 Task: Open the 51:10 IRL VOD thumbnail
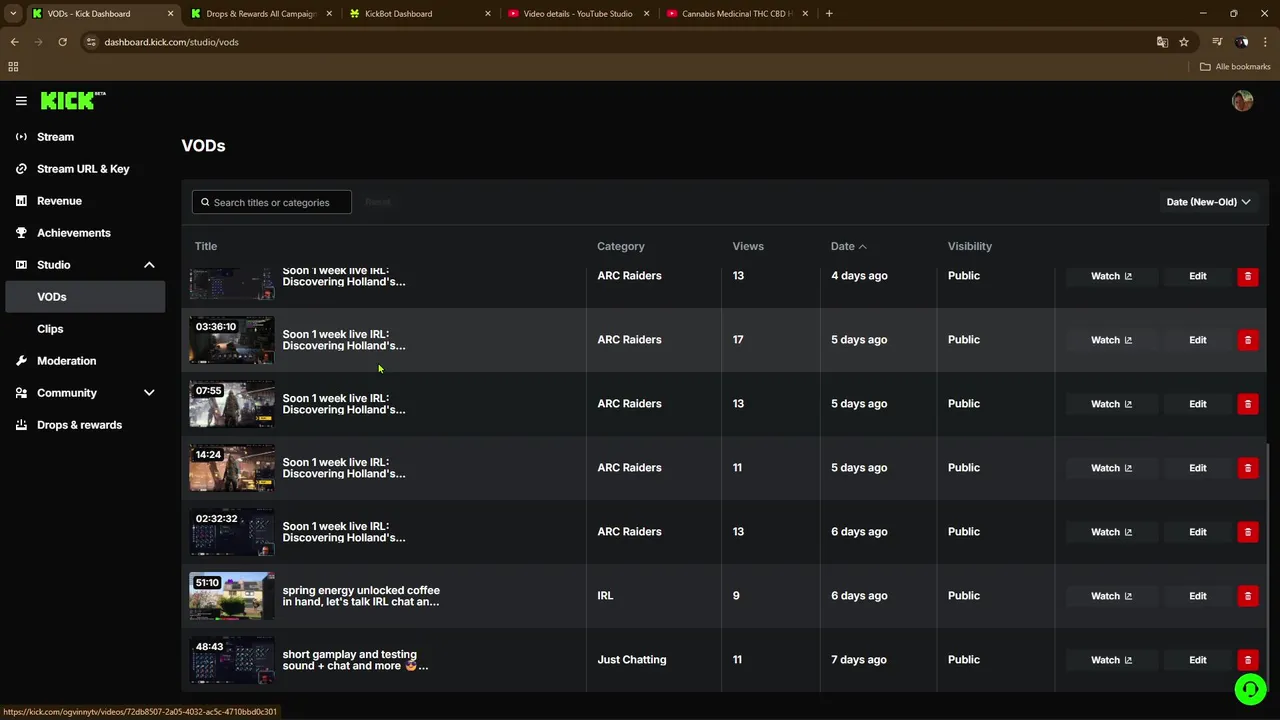[232, 596]
